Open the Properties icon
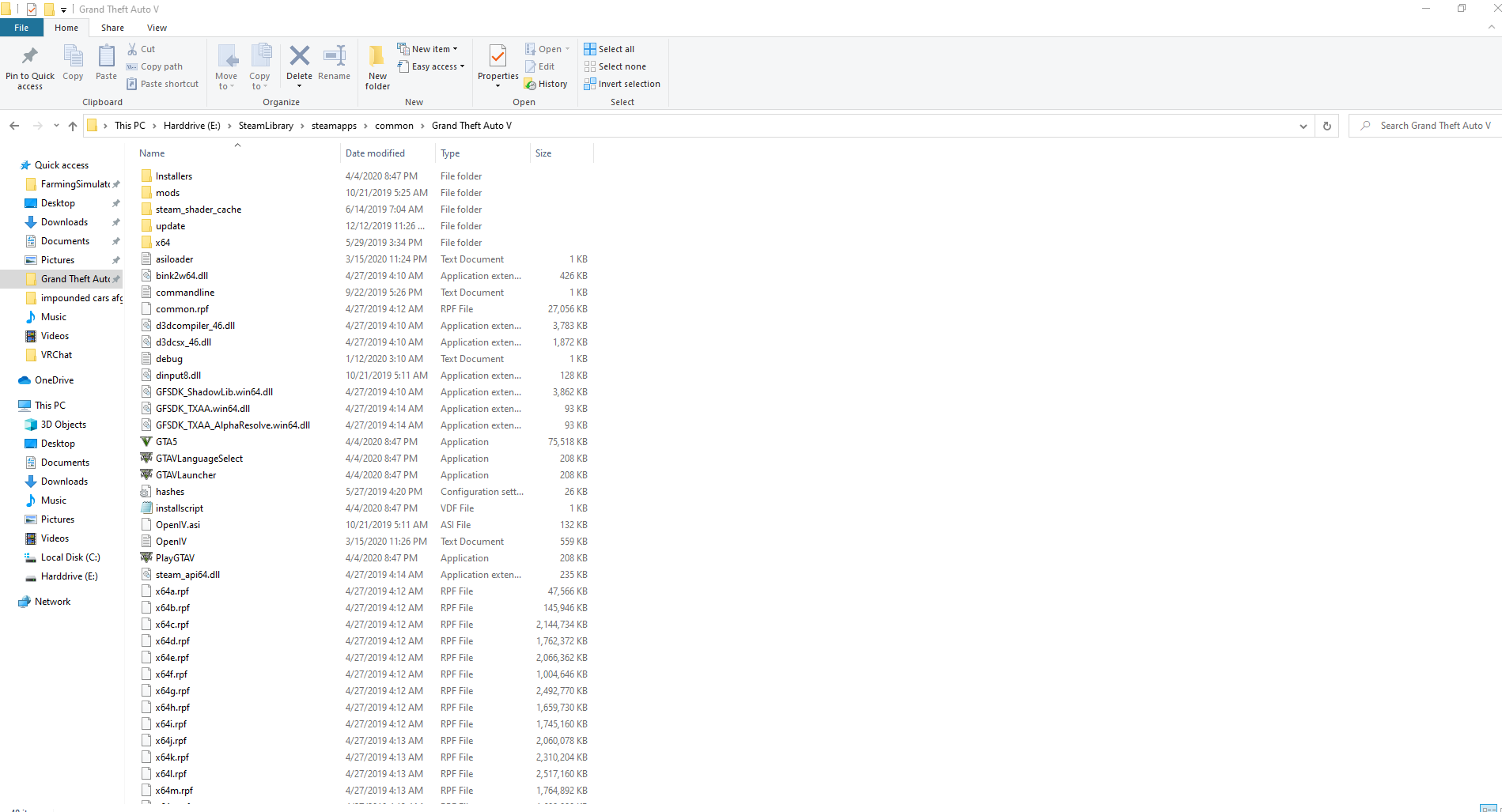Screen dimensions: 1502x812 (x=498, y=57)
